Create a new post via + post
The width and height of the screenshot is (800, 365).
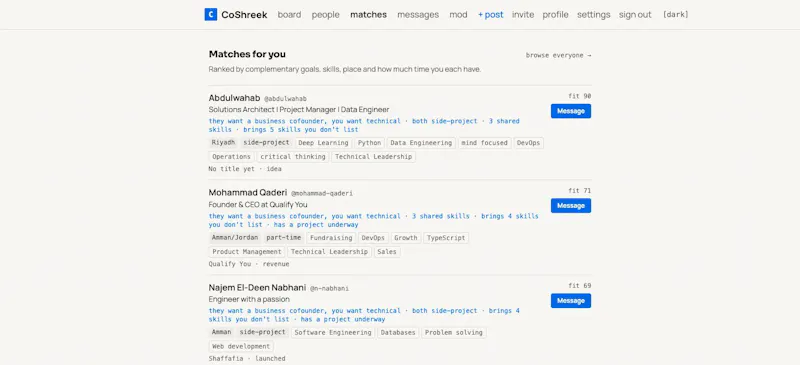point(490,15)
